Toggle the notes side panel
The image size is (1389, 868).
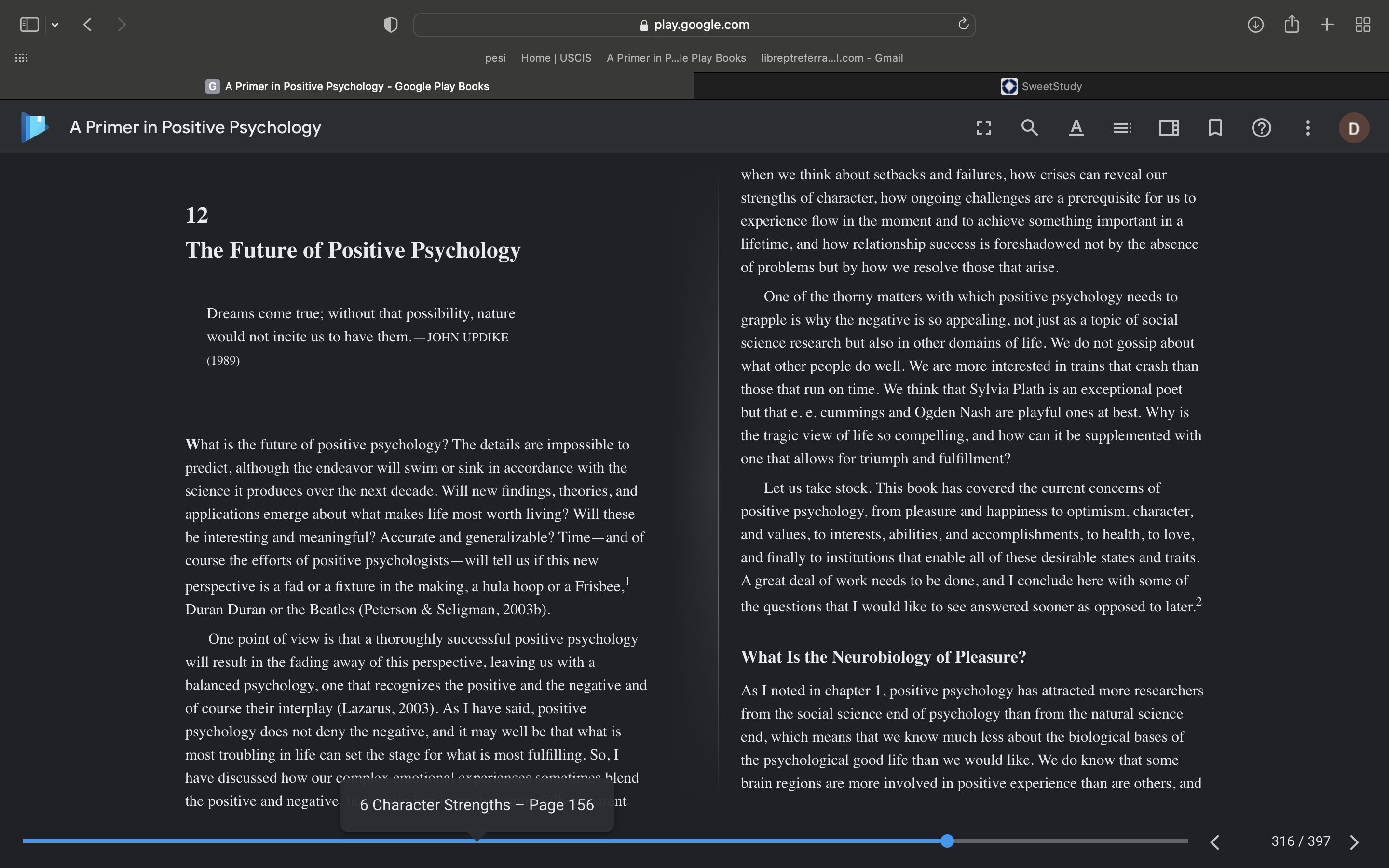[x=1169, y=127]
